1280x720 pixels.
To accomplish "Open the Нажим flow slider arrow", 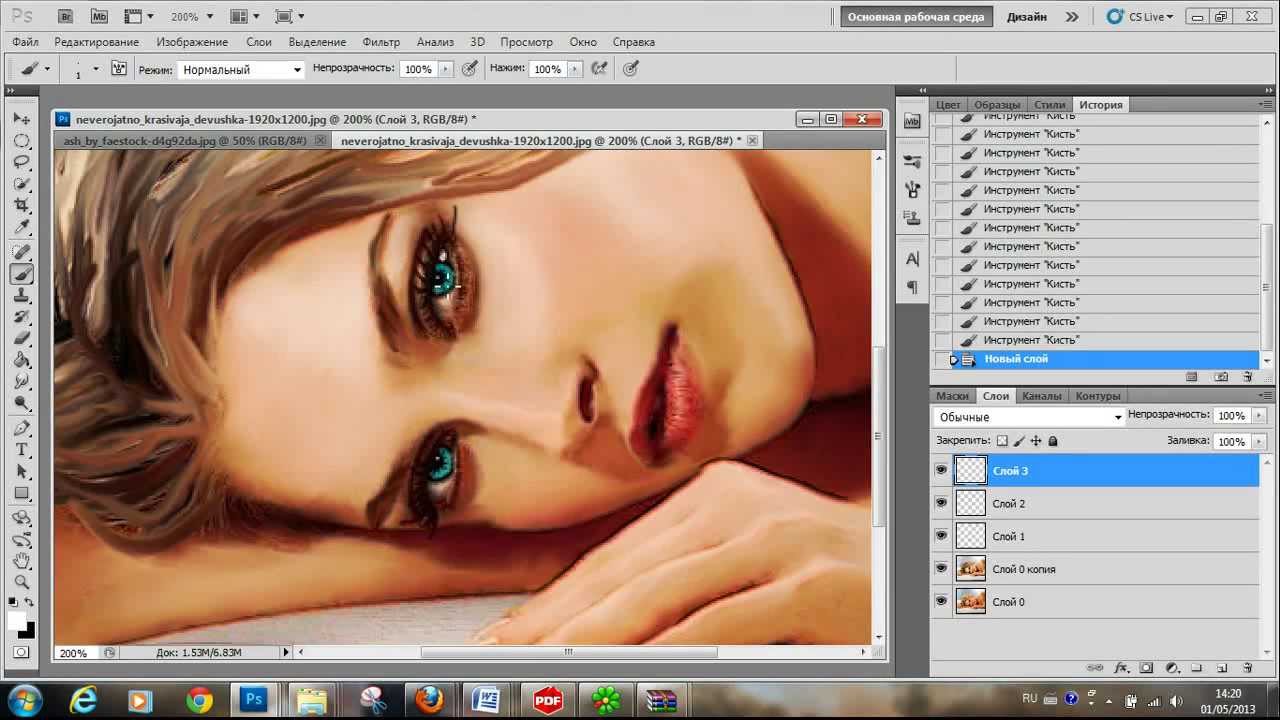I will 575,69.
